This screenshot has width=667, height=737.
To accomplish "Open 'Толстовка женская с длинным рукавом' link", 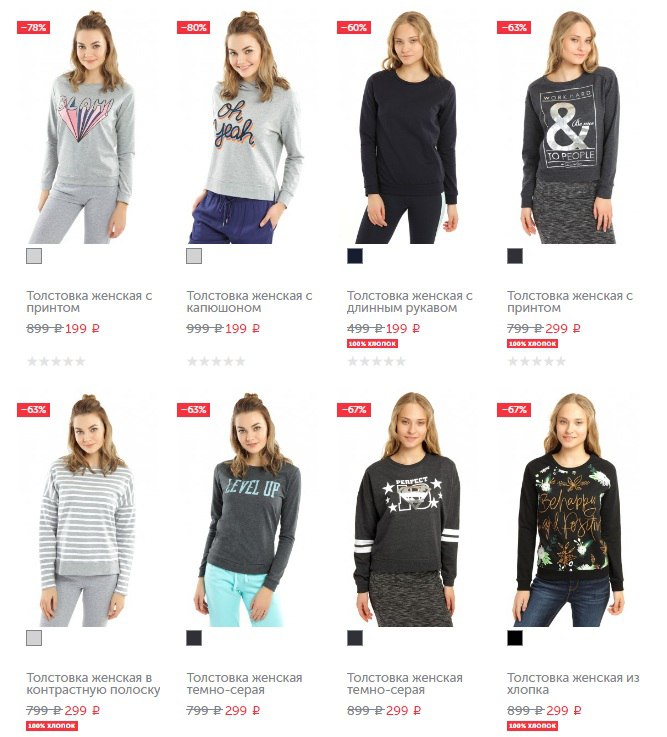I will click(x=409, y=302).
